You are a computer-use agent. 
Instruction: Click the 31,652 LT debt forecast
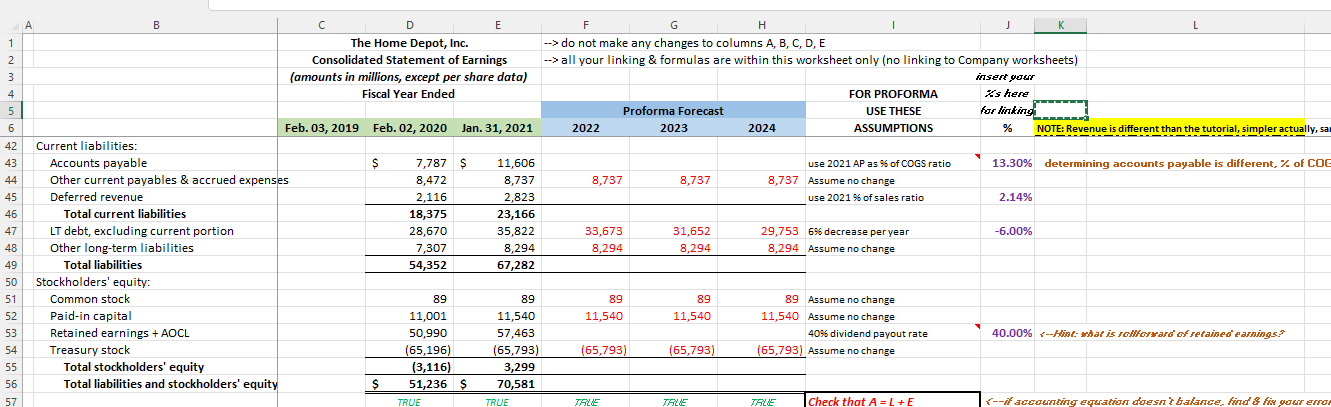point(692,230)
